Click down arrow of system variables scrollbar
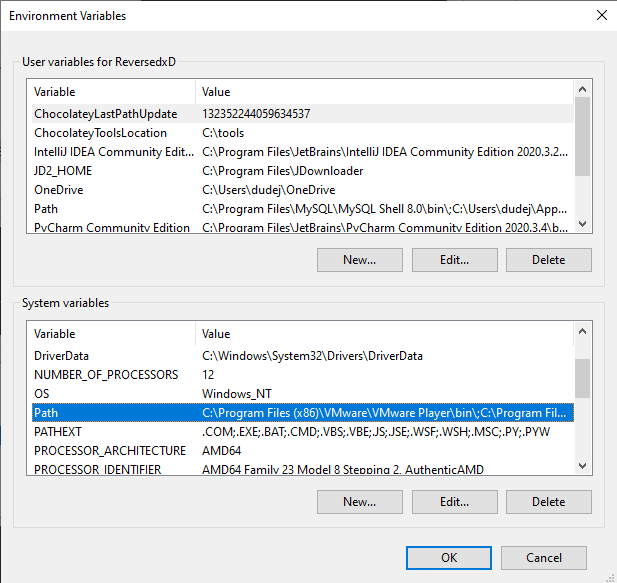This screenshot has height=583, width=617. pos(582,466)
